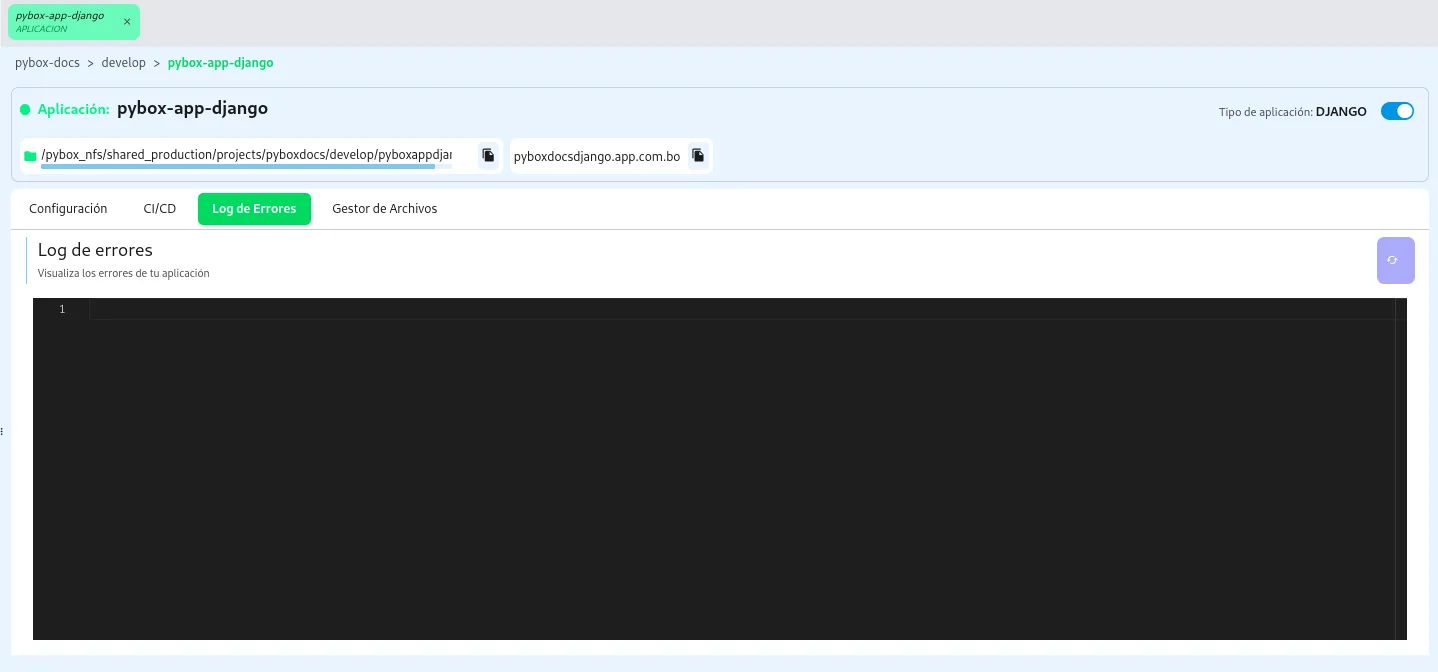Open the Configuración tab

point(68,209)
